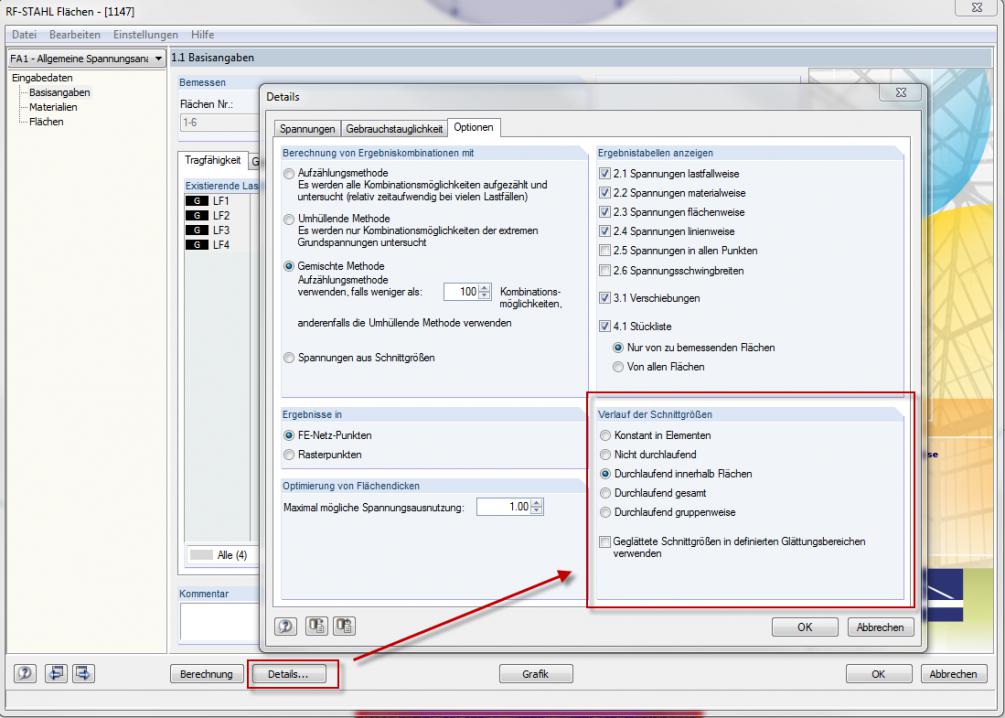The image size is (1005, 718).
Task: Select Spannungen aus Schnittgrößen option
Action: click(x=289, y=358)
